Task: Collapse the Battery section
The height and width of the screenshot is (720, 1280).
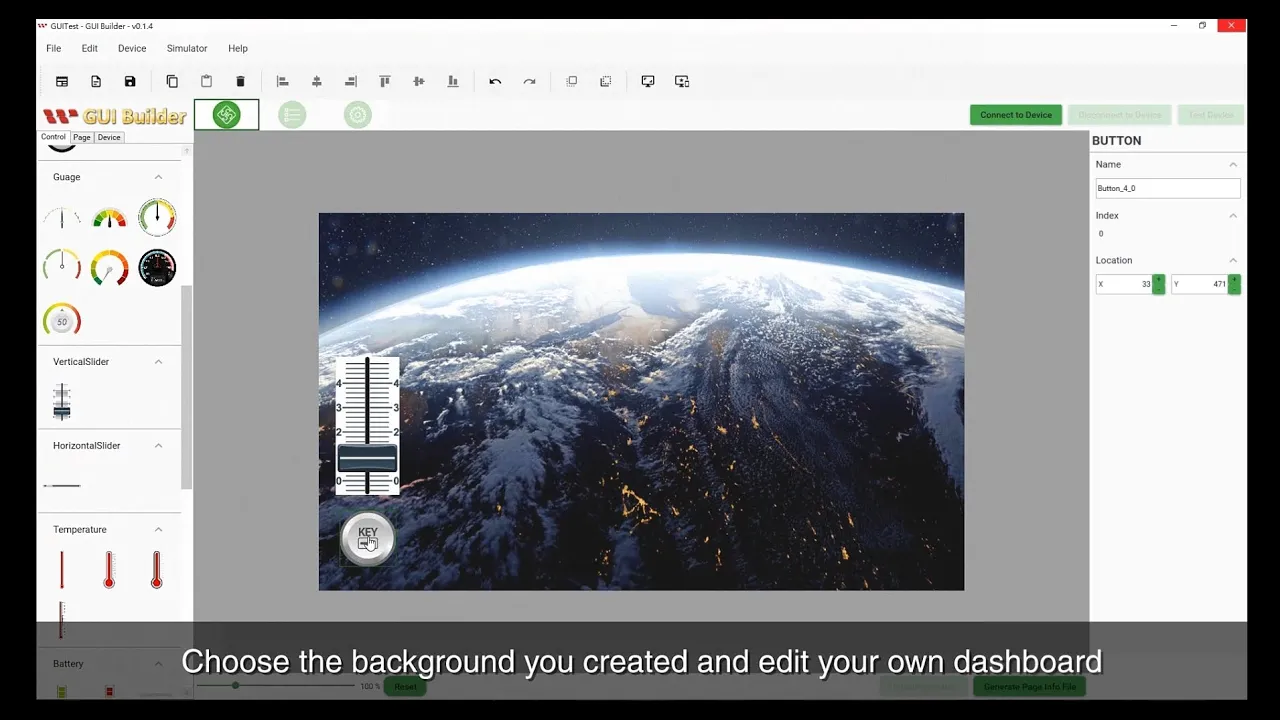Action: [x=158, y=664]
